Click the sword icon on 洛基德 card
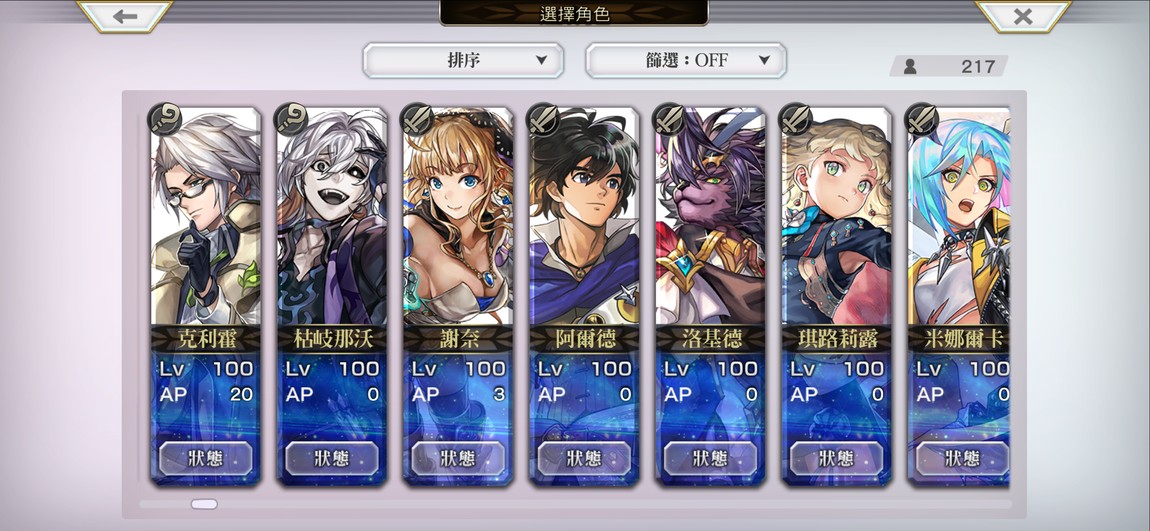 coord(670,120)
